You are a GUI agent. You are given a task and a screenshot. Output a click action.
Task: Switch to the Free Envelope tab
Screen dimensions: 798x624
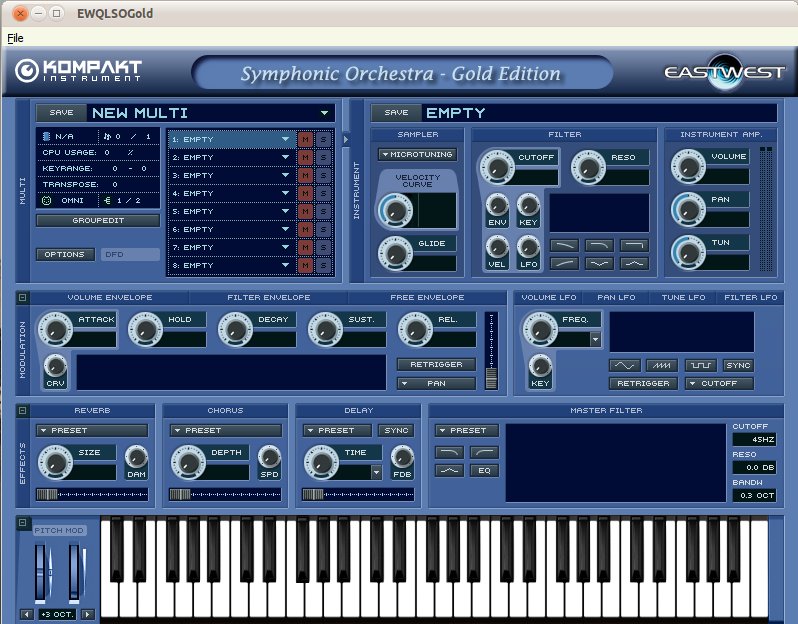(427, 297)
